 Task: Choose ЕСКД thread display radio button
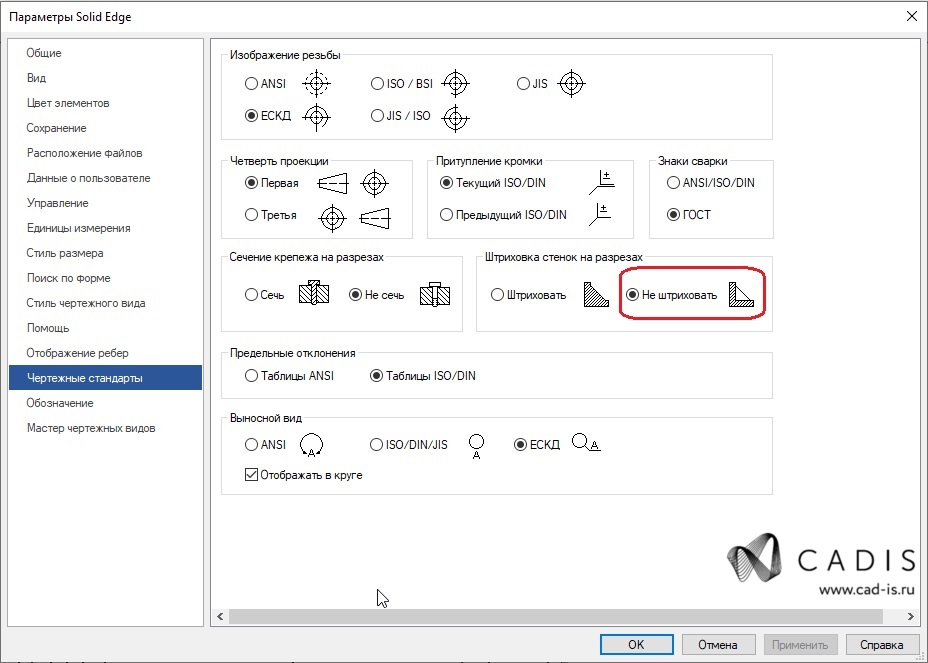point(251,115)
